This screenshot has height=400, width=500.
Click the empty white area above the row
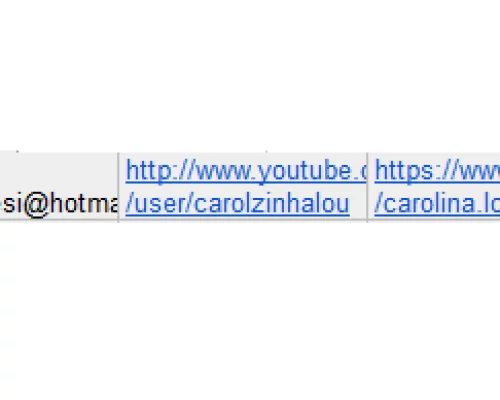(250, 75)
